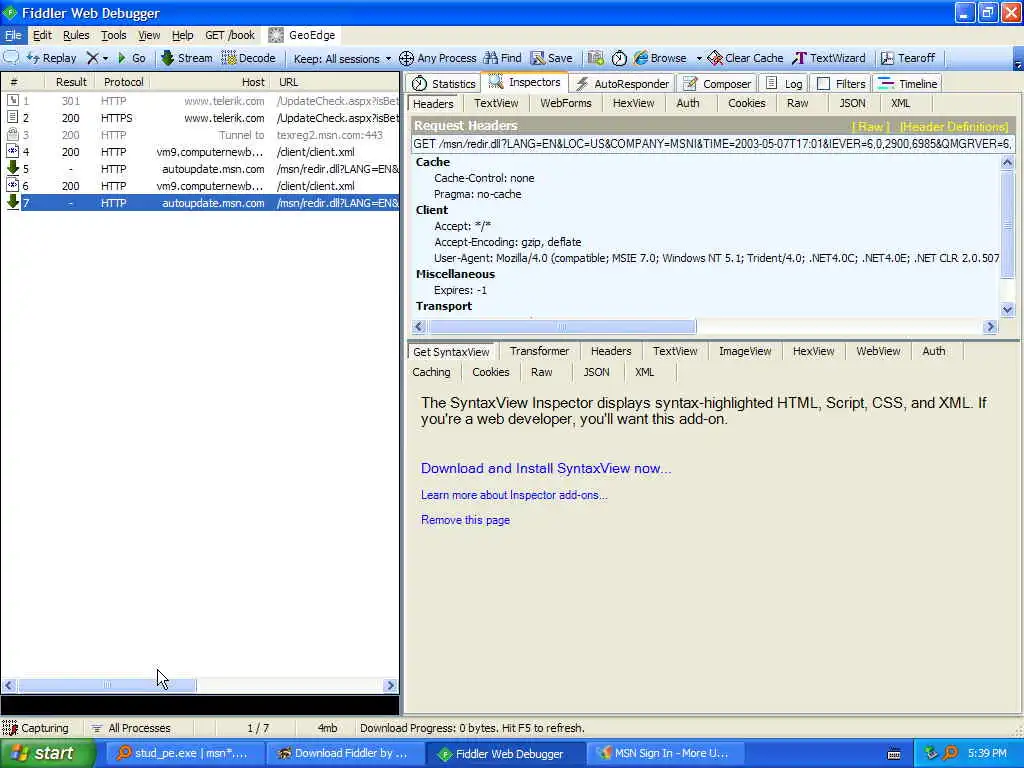Click Download and Install SyntaxView now link
This screenshot has height=768, width=1024.
click(x=546, y=468)
